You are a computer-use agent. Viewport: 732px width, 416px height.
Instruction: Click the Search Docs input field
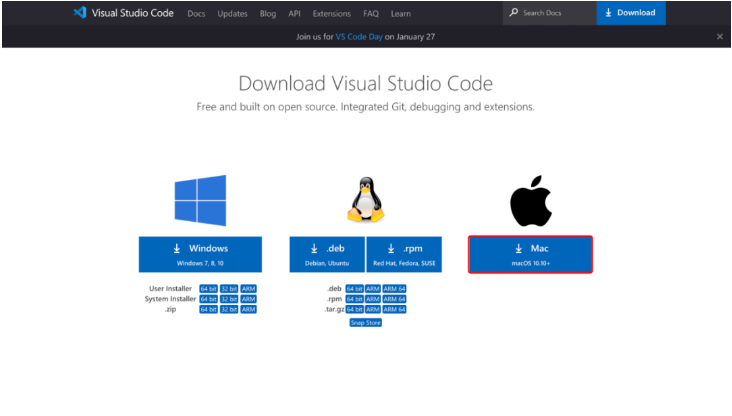point(549,13)
